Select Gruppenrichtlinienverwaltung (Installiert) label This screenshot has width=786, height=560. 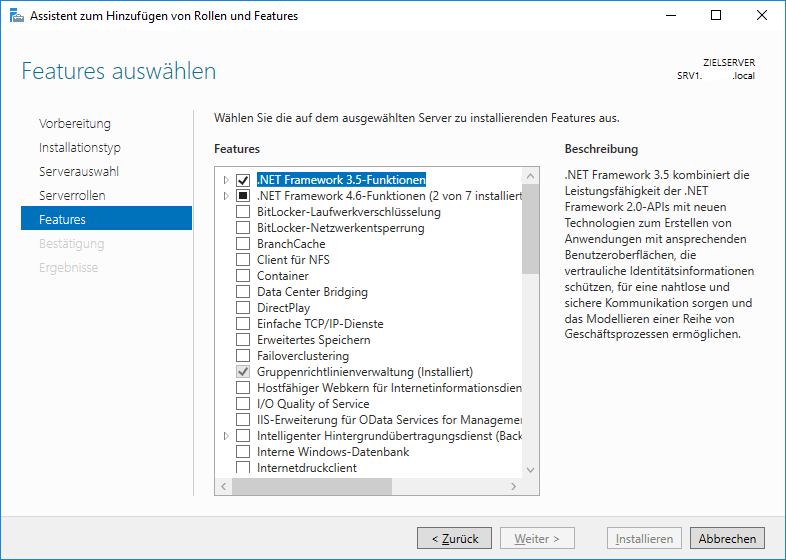pos(365,372)
